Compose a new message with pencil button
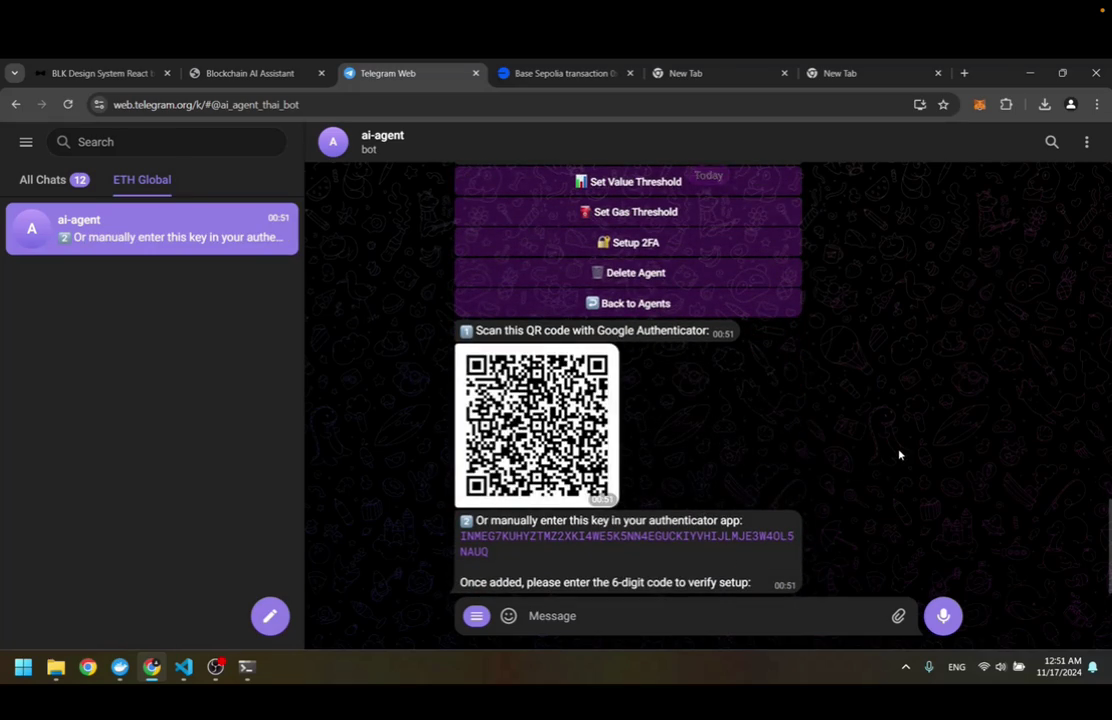The height and width of the screenshot is (720, 1112). tap(270, 616)
